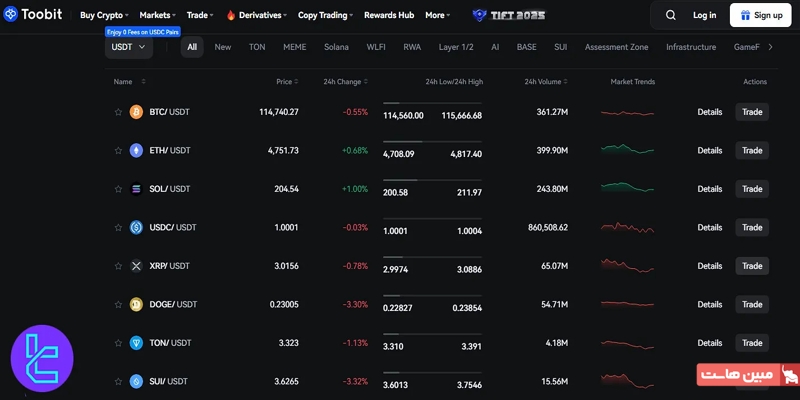This screenshot has height=400, width=800.
Task: Toggle favorite star for ETH/USDT
Action: [x=118, y=151]
